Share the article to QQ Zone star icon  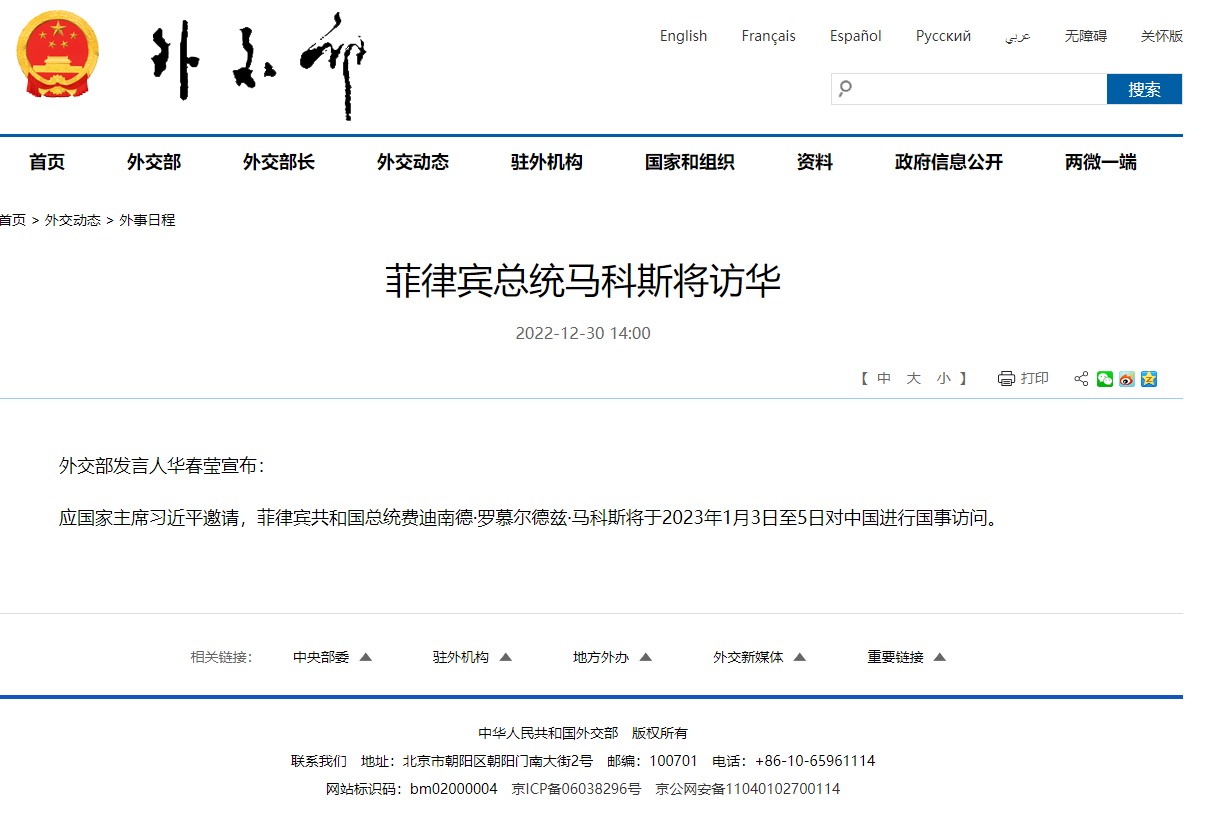(x=1149, y=379)
